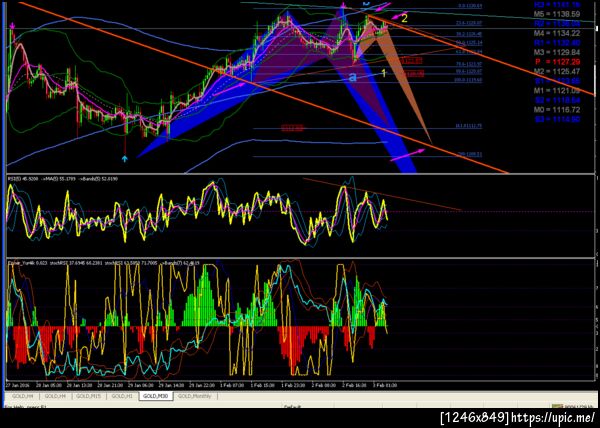
Task: Click the M4 = 1134.22 level label
Action: [x=557, y=33]
